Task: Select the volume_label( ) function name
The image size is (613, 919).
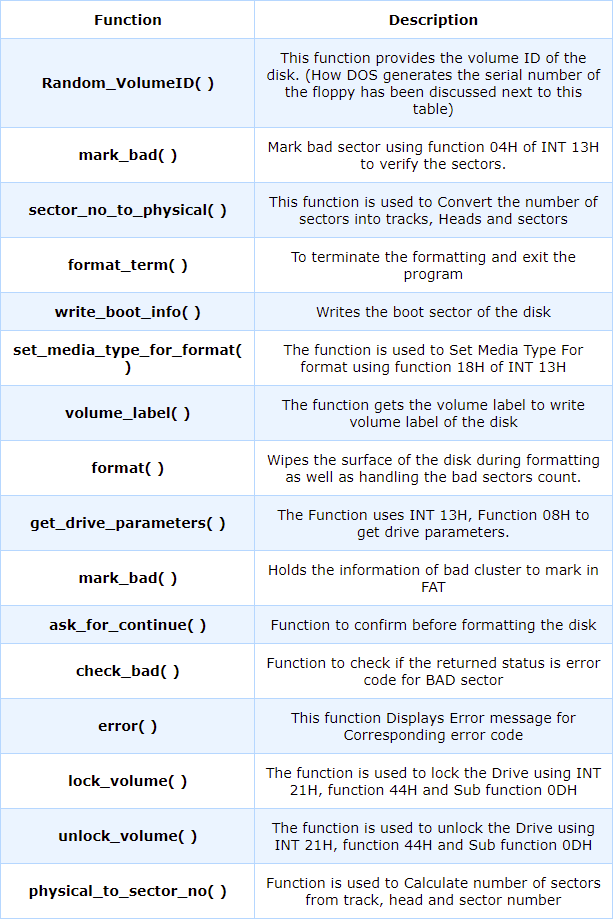Action: [x=127, y=413]
